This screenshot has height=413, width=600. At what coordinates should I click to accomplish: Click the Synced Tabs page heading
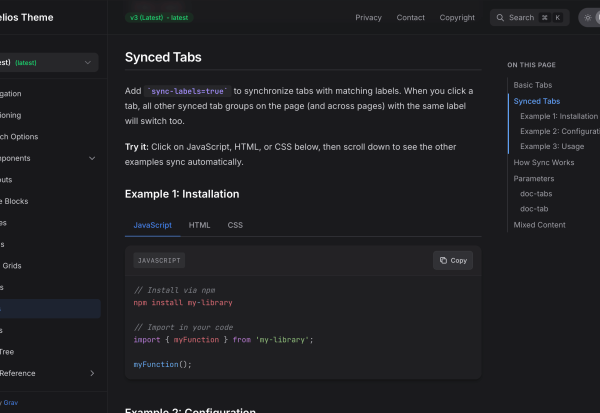coord(163,57)
